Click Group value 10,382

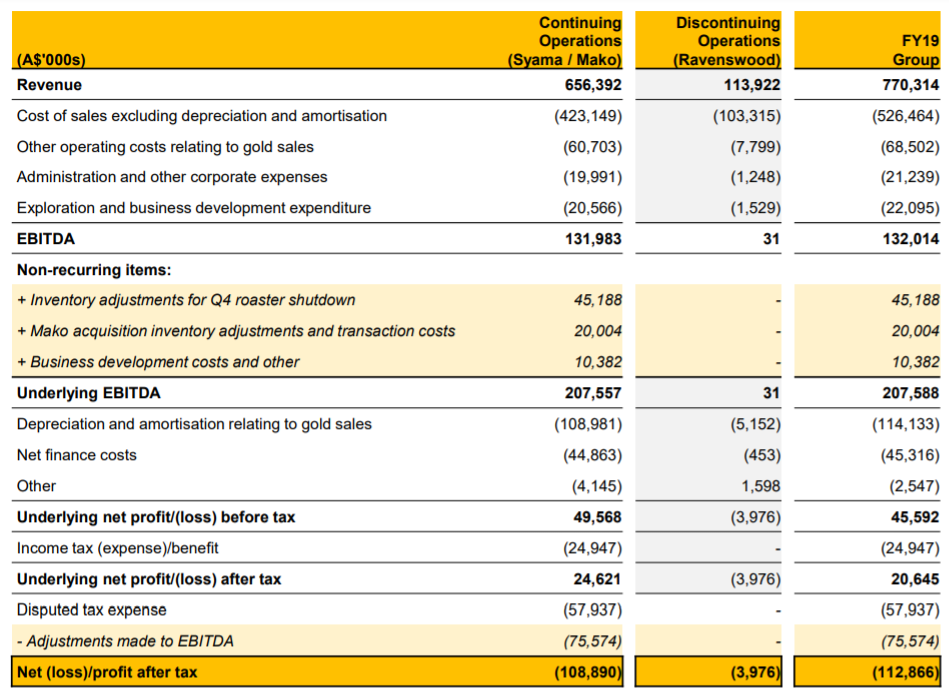coord(915,362)
